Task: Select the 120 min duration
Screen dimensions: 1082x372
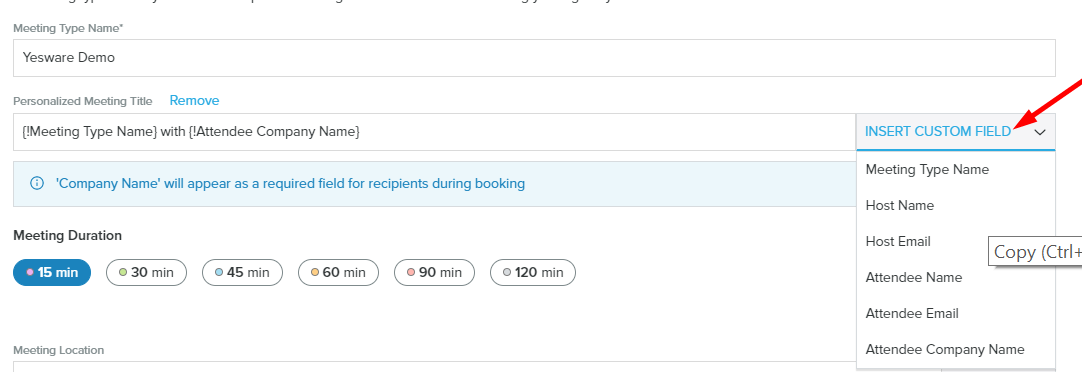Action: click(533, 273)
